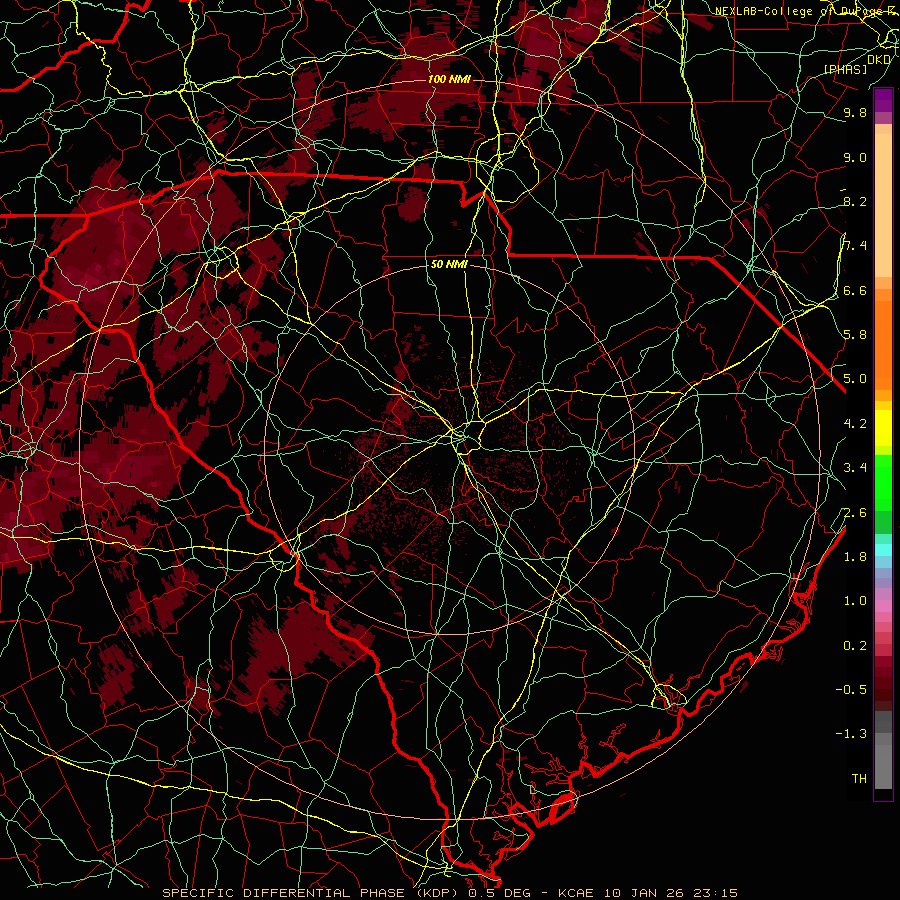The width and height of the screenshot is (900, 900).
Task: Click the bright green band of the color scale
Action: pyautogui.click(x=883, y=483)
